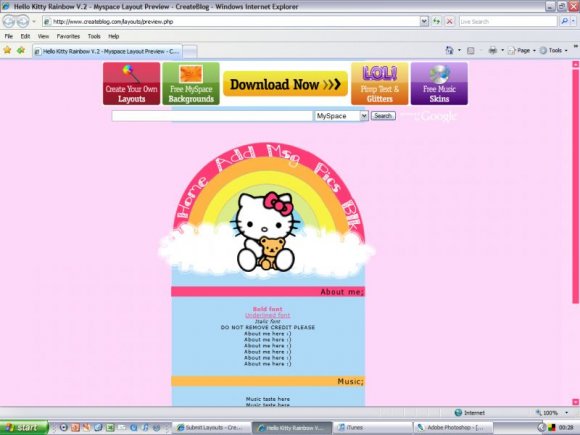Click the Search button beside MySpace dropdown
The image size is (580, 435).
[x=383, y=116]
